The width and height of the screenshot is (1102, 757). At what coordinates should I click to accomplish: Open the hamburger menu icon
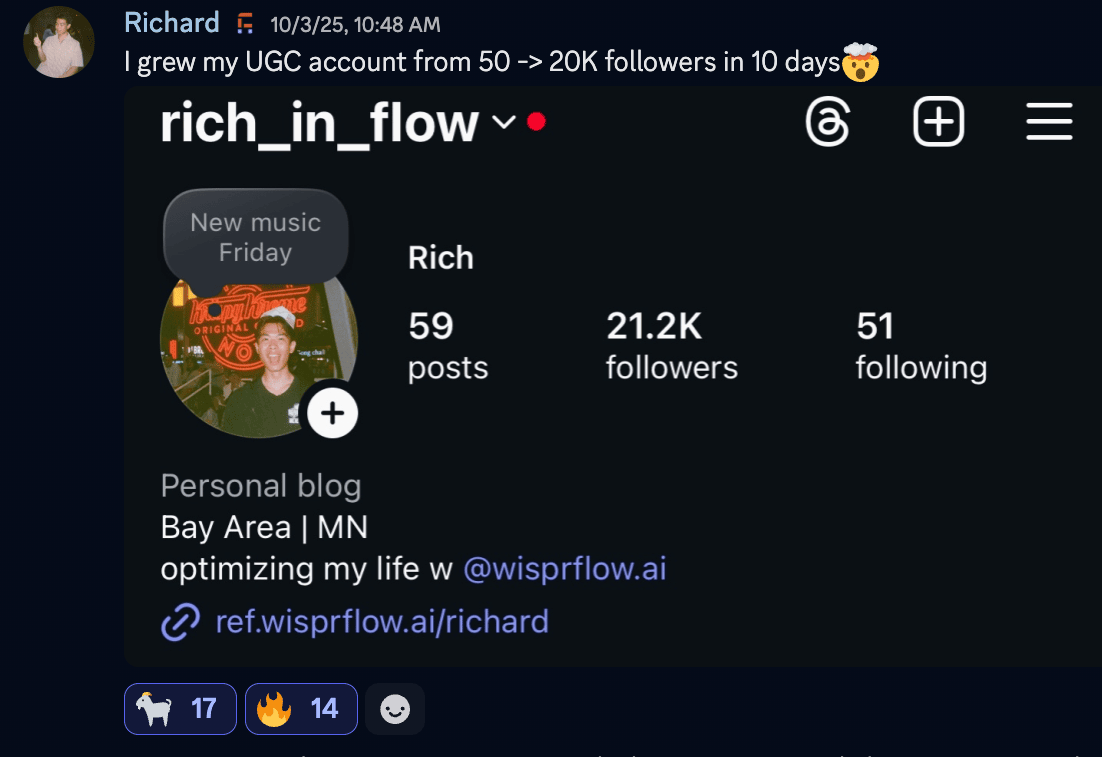1049,122
